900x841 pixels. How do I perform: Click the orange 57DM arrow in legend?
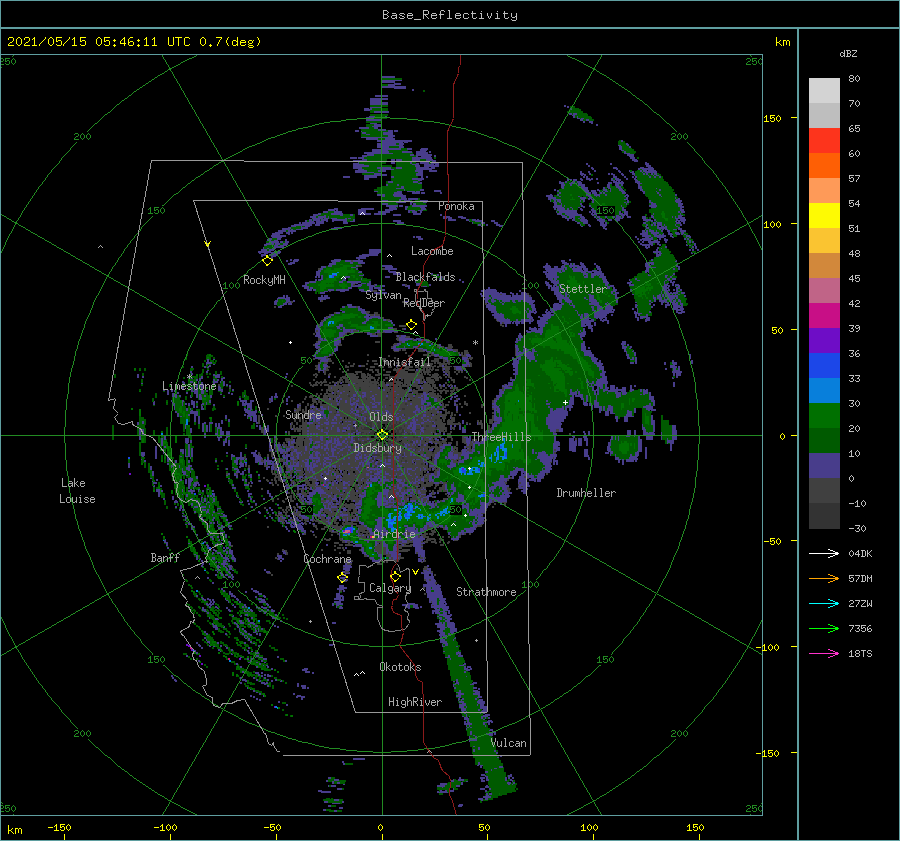(x=824, y=579)
